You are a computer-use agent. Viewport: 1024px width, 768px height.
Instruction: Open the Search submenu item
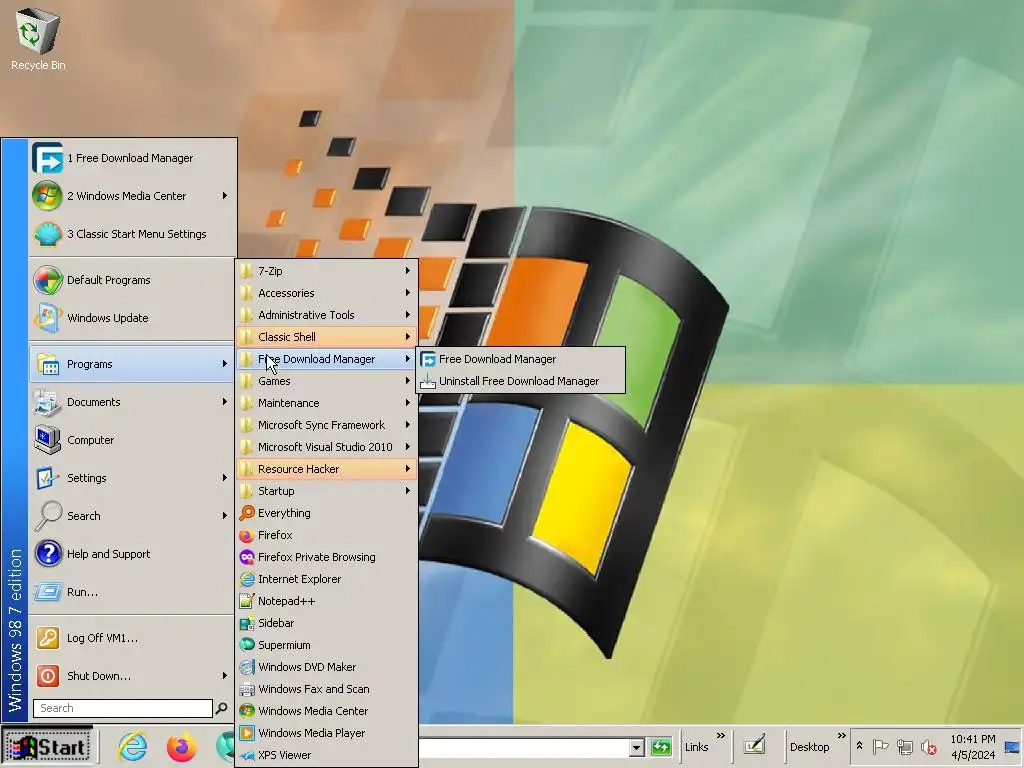[x=133, y=516]
